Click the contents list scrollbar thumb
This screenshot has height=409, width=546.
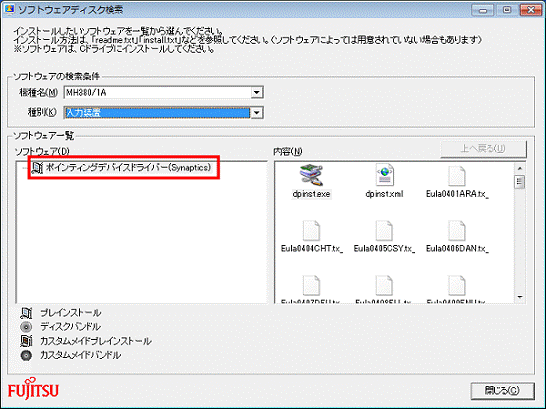click(x=520, y=182)
